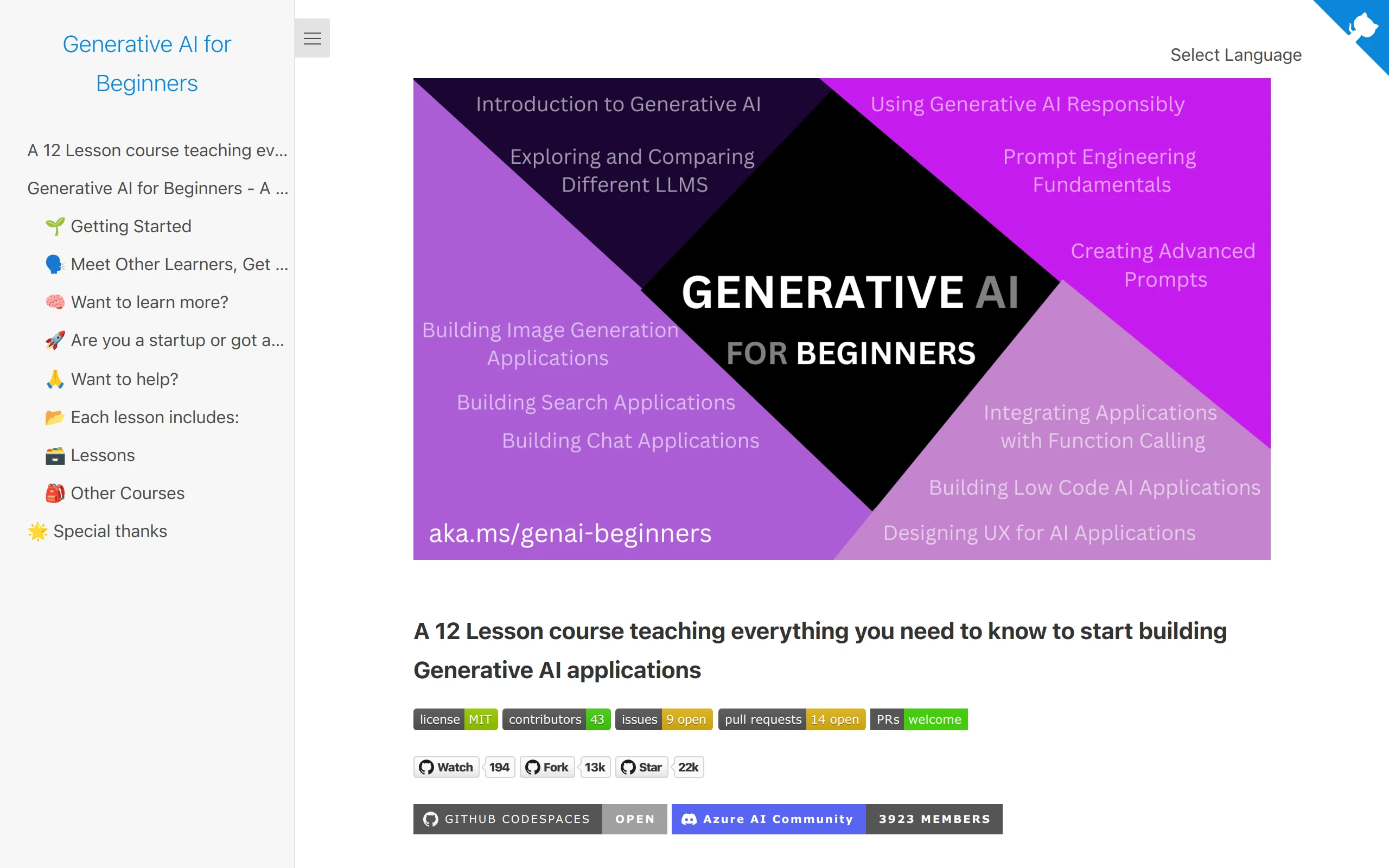This screenshot has height=868, width=1389.
Task: View the pull requests 14 open badge
Action: pos(792,719)
